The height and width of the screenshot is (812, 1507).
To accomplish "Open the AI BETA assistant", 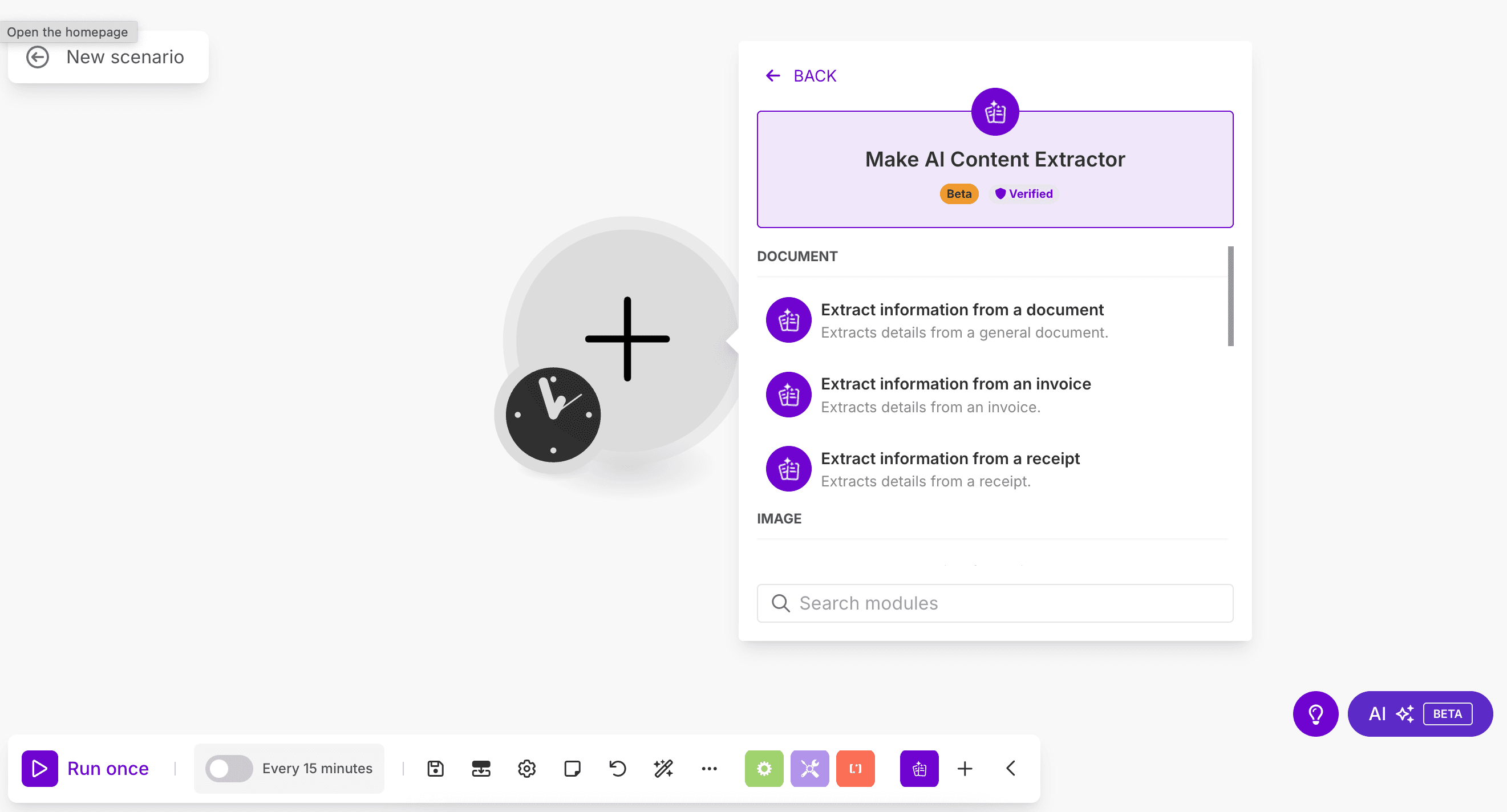I will (x=1420, y=714).
